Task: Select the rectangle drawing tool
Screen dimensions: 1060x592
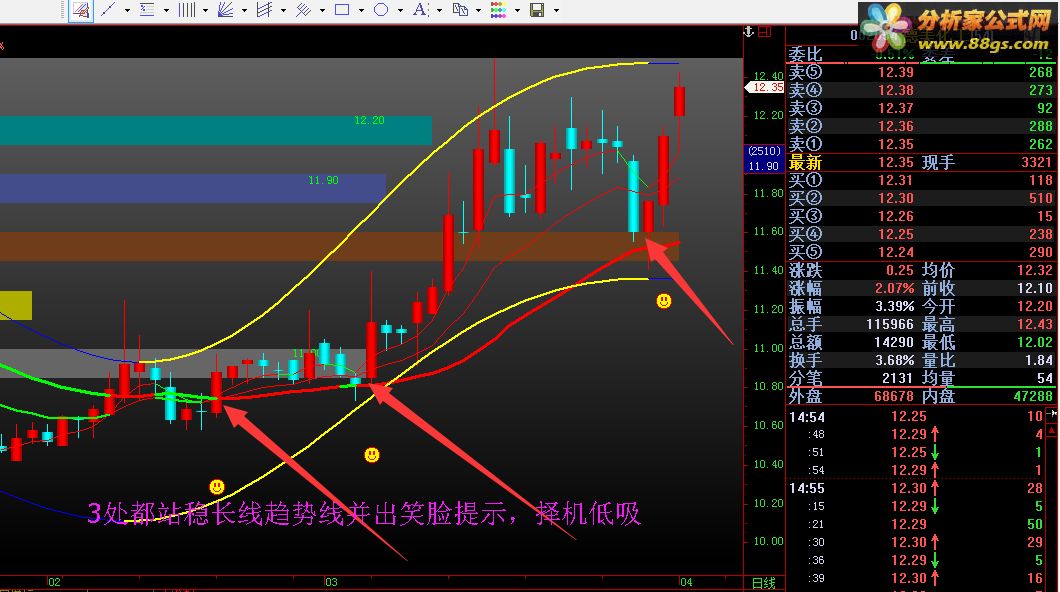Action: click(343, 10)
